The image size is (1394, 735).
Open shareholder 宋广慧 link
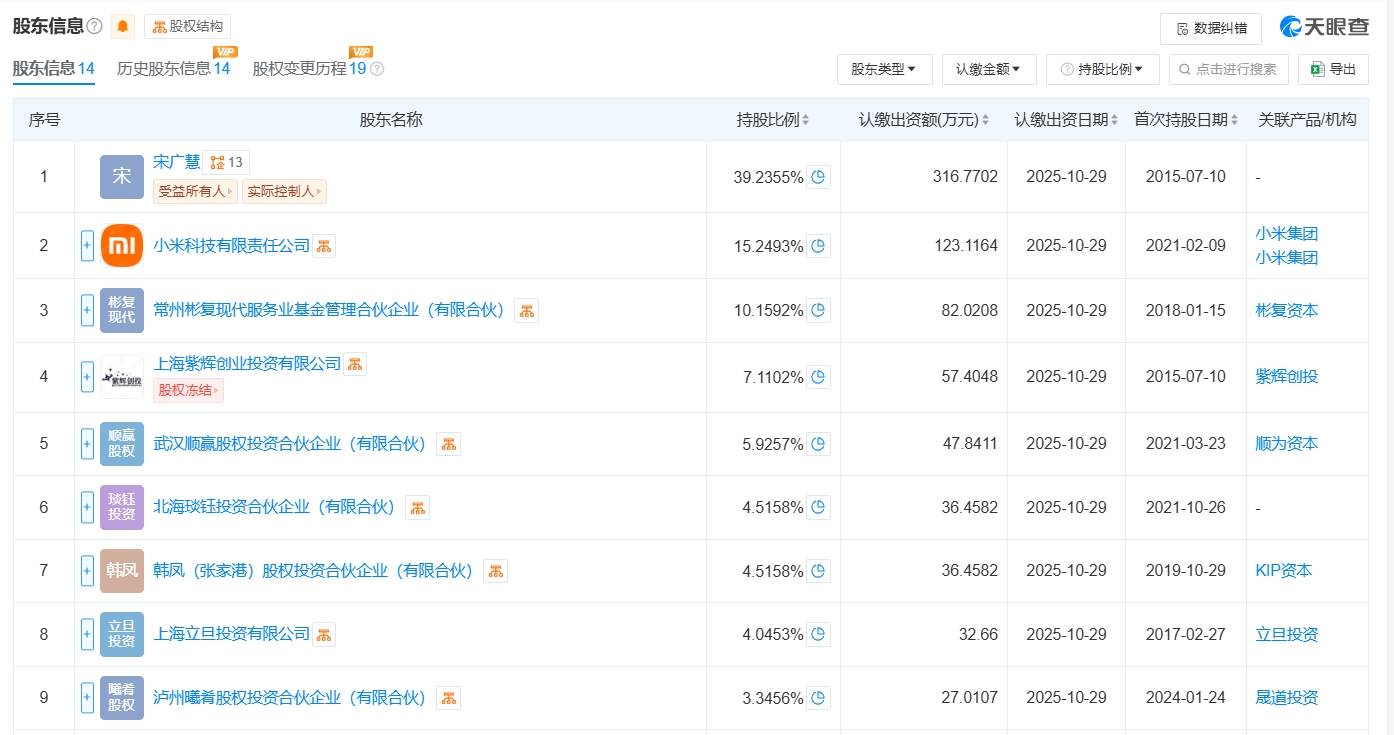(177, 162)
